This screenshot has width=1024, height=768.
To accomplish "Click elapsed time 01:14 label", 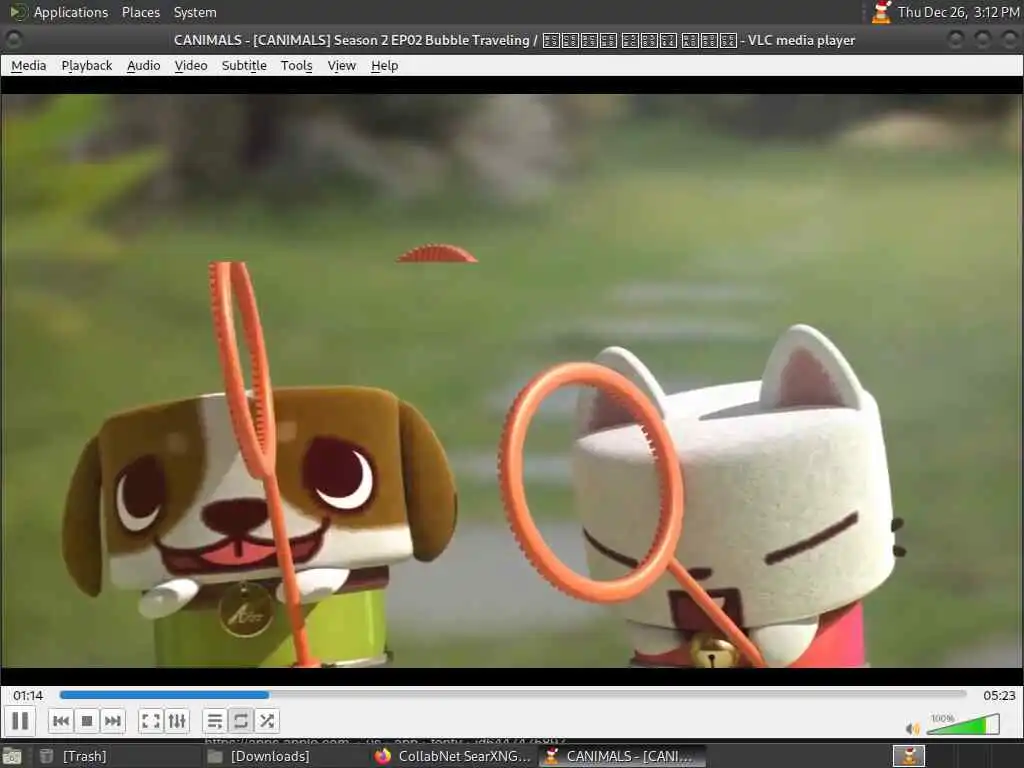I will pyautogui.click(x=28, y=696).
